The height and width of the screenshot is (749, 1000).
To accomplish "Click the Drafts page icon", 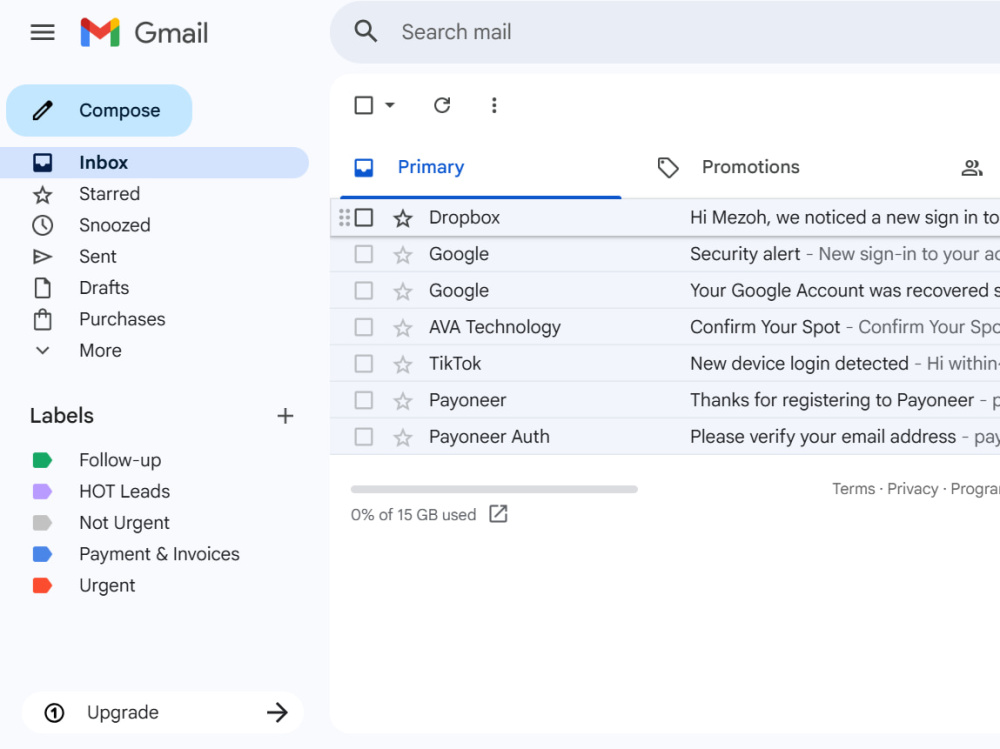I will pyautogui.click(x=43, y=288).
